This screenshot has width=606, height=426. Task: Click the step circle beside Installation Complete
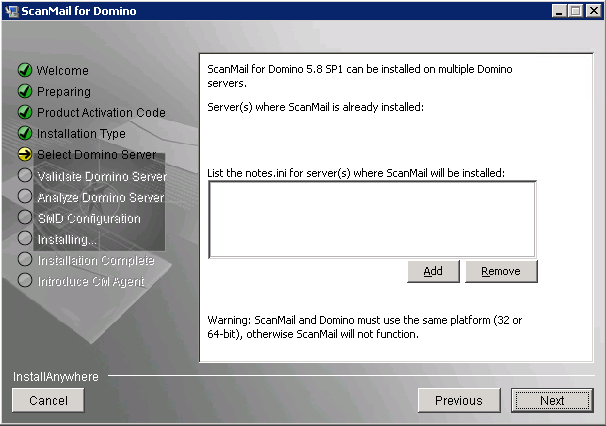pyautogui.click(x=25, y=260)
